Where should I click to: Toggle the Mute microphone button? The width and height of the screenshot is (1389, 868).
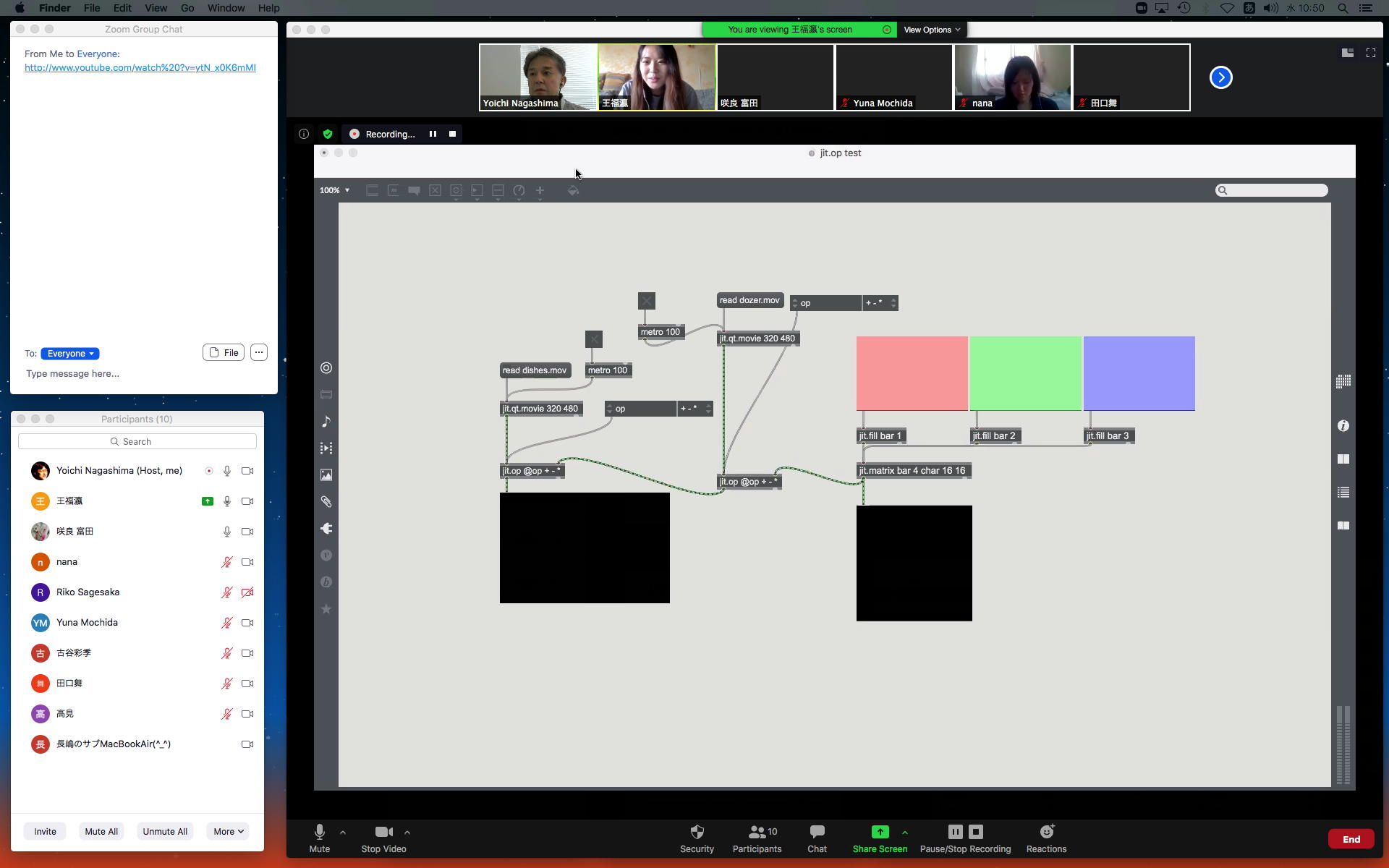pyautogui.click(x=319, y=832)
